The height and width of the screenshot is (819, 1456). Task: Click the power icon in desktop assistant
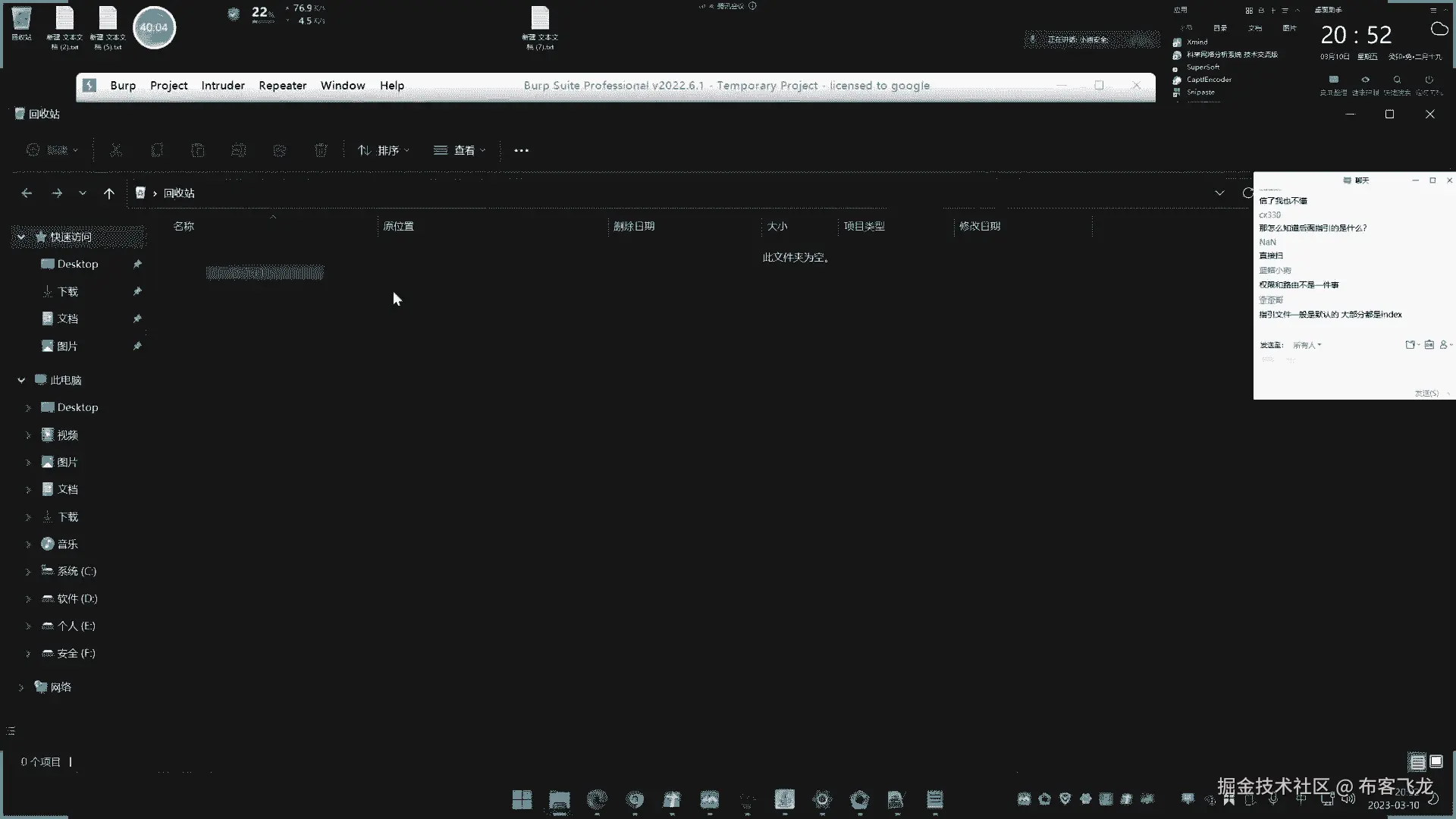tap(1429, 80)
